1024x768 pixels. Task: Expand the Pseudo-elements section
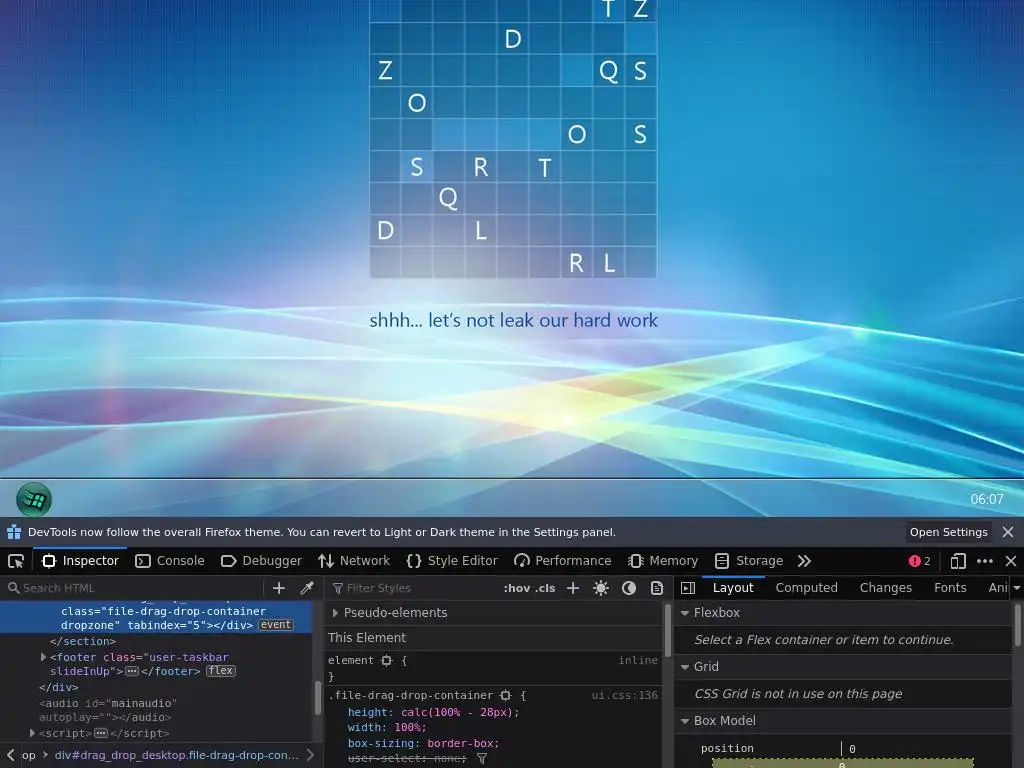(x=335, y=613)
